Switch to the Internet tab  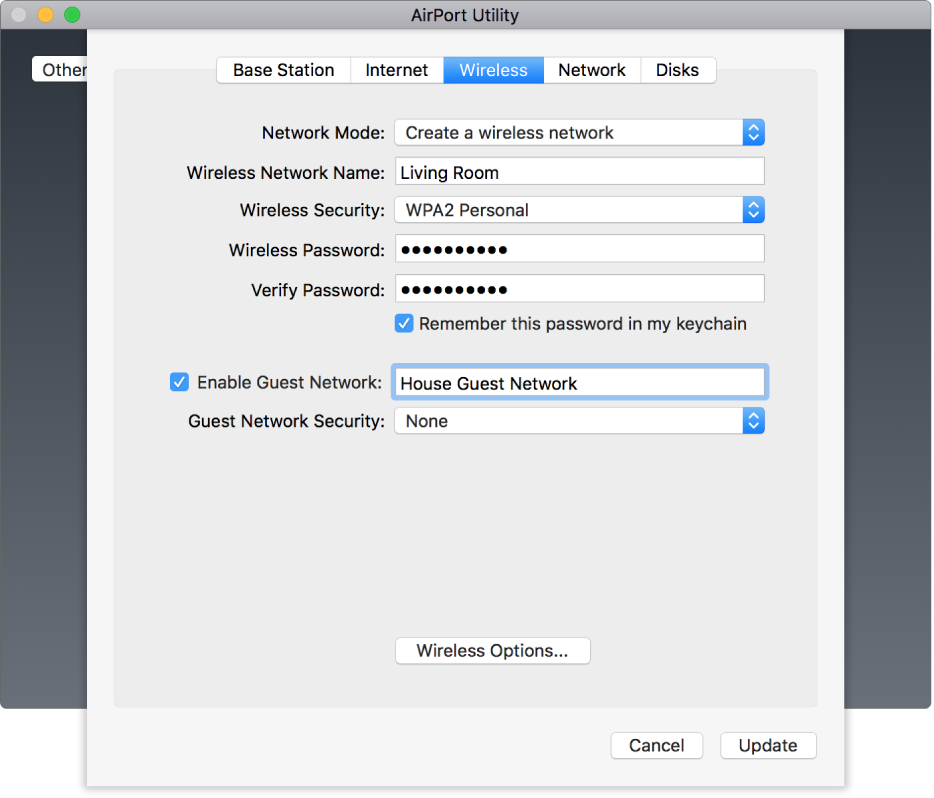[x=396, y=70]
